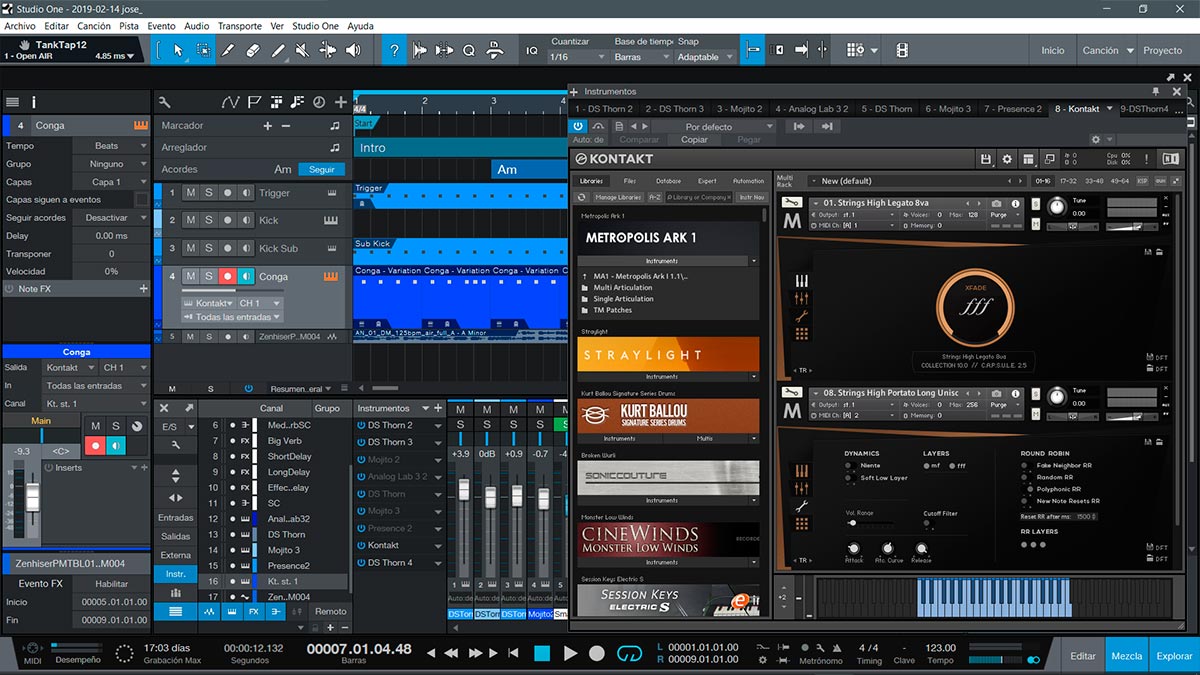Image resolution: width=1200 pixels, height=675 pixels.
Task: Show the tempo track clock icon
Action: click(x=318, y=102)
